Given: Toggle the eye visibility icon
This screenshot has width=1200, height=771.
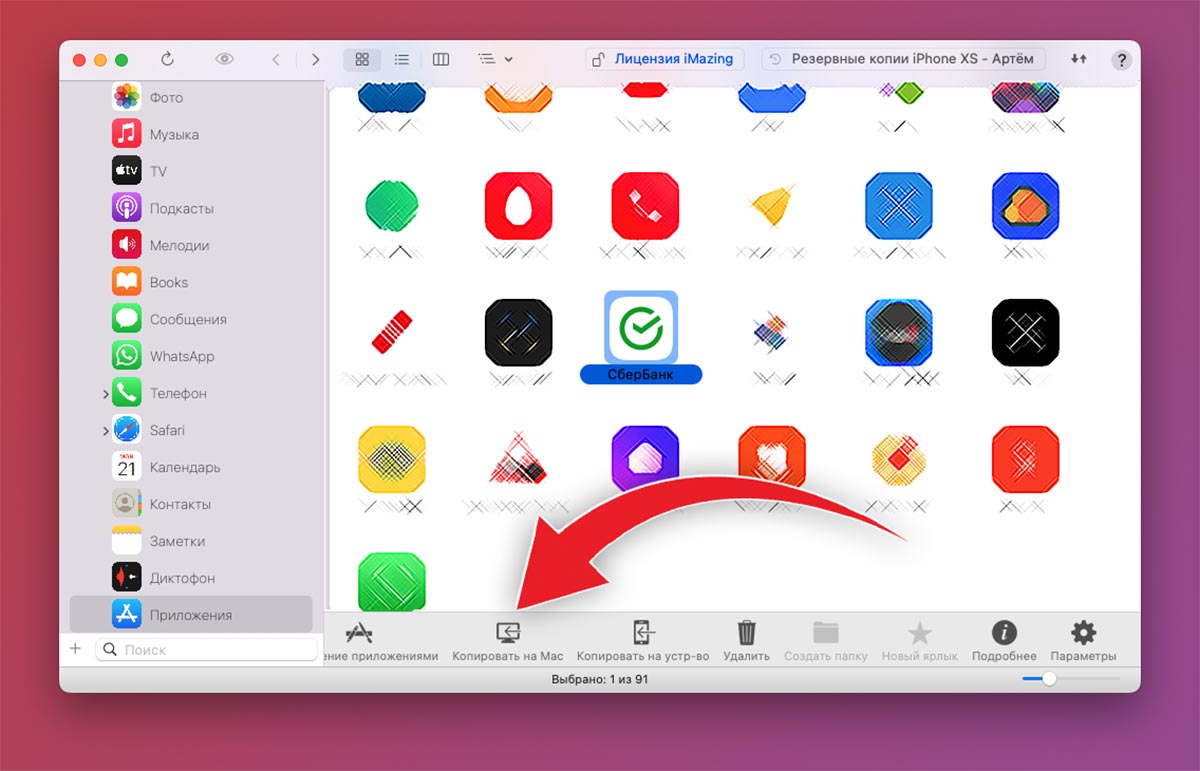Looking at the screenshot, I should (x=224, y=59).
